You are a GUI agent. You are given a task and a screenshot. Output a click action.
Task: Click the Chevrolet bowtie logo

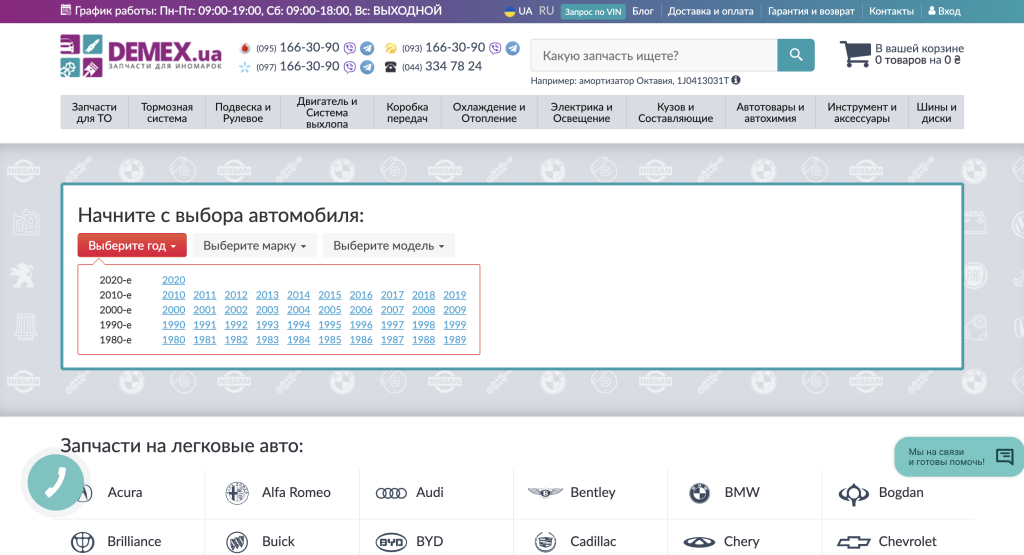(854, 542)
